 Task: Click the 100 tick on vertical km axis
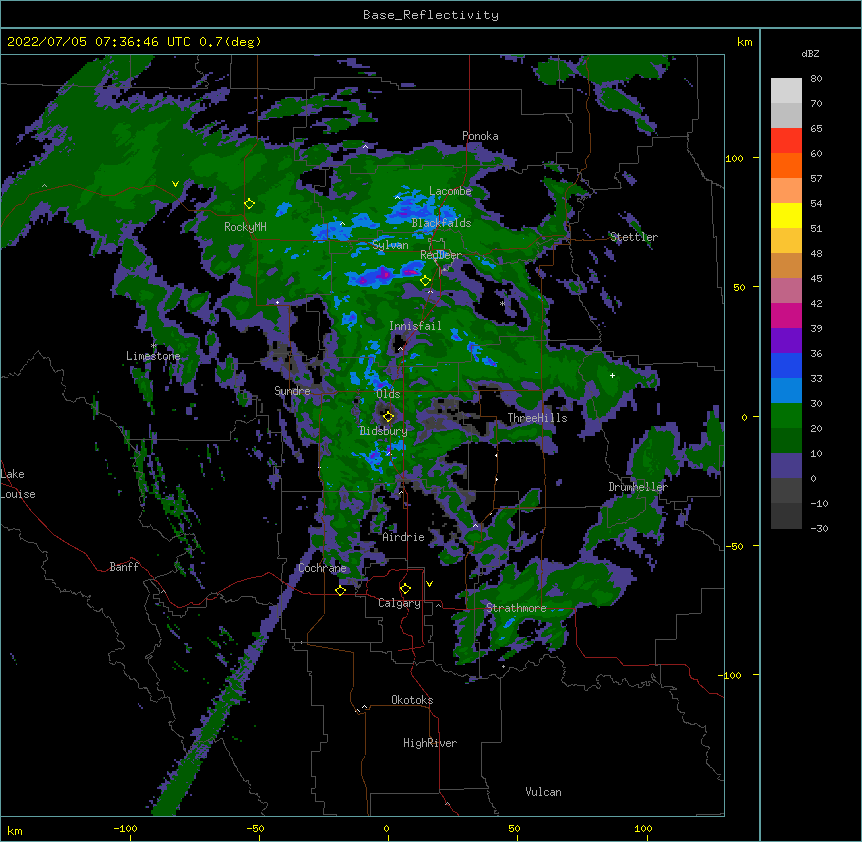(734, 158)
